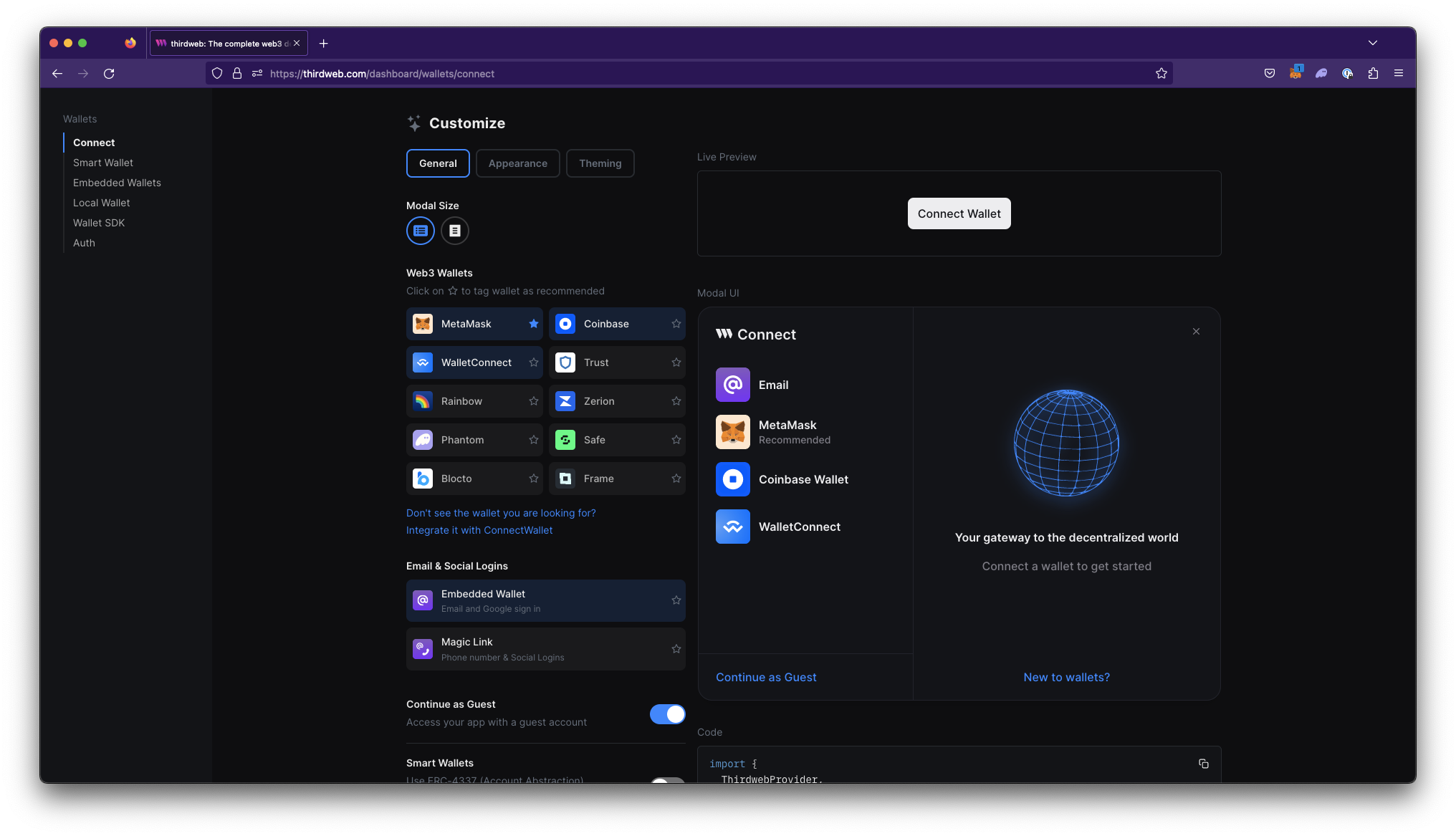Switch to the Appearance tab
The image size is (1456, 836).
click(x=517, y=163)
